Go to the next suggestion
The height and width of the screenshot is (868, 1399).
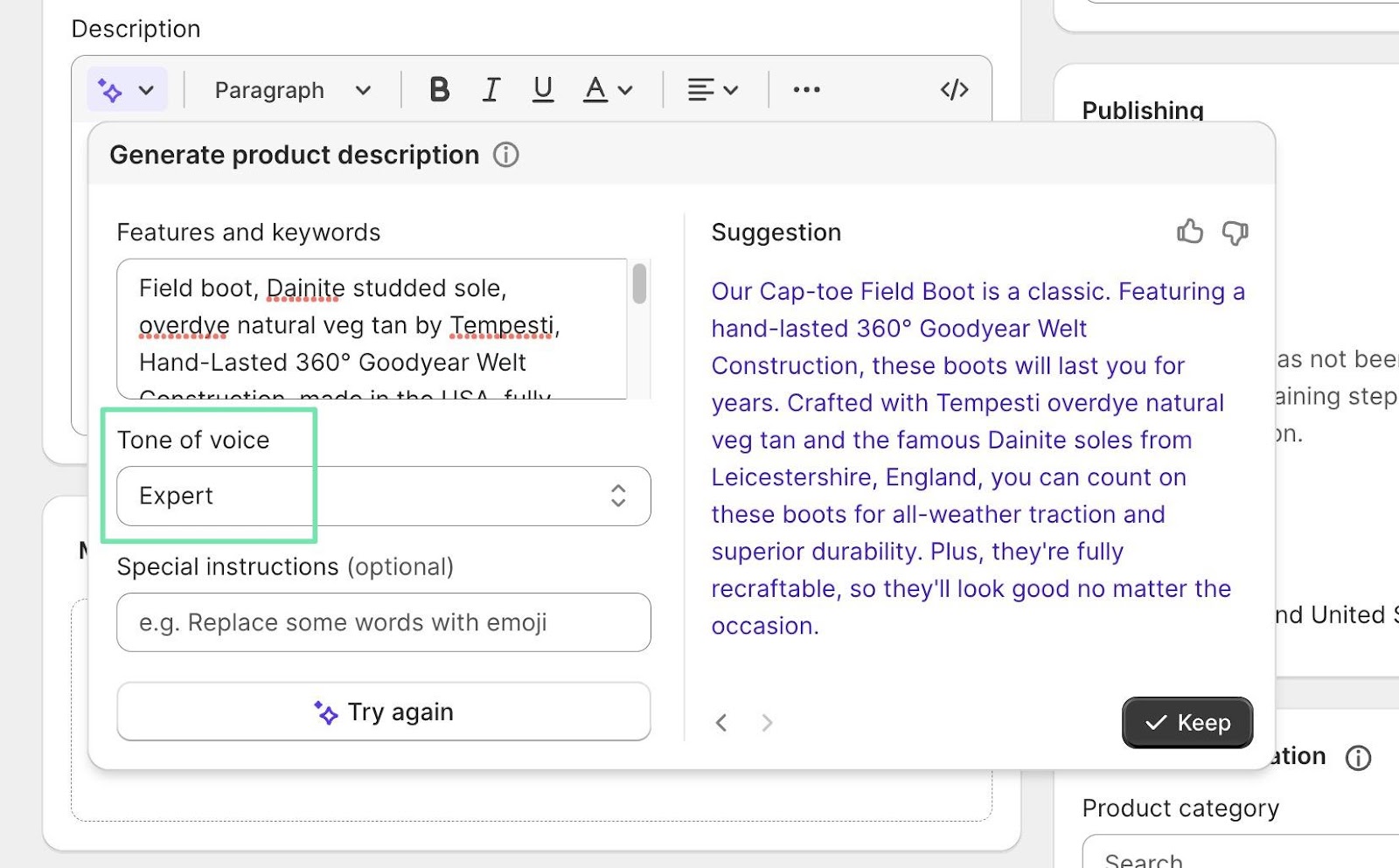[767, 723]
